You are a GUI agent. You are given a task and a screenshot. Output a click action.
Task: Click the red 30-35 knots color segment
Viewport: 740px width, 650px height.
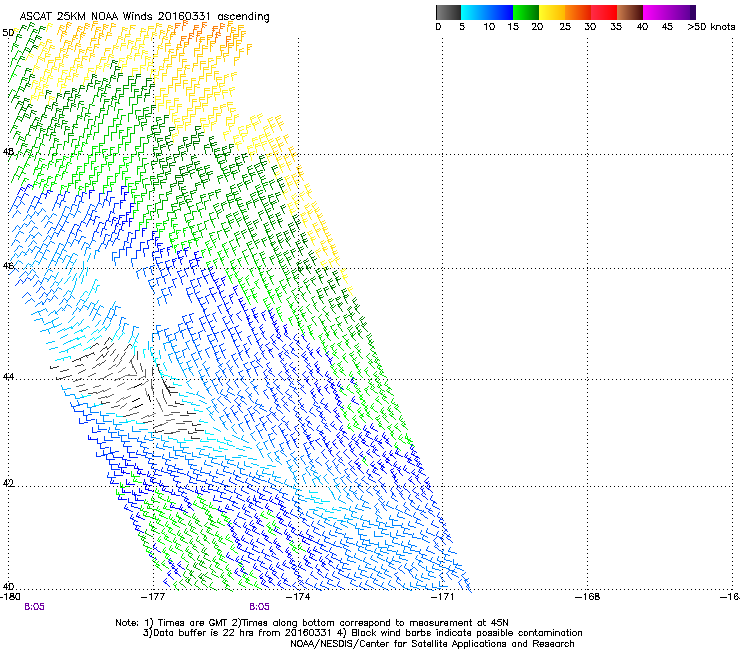click(x=604, y=12)
